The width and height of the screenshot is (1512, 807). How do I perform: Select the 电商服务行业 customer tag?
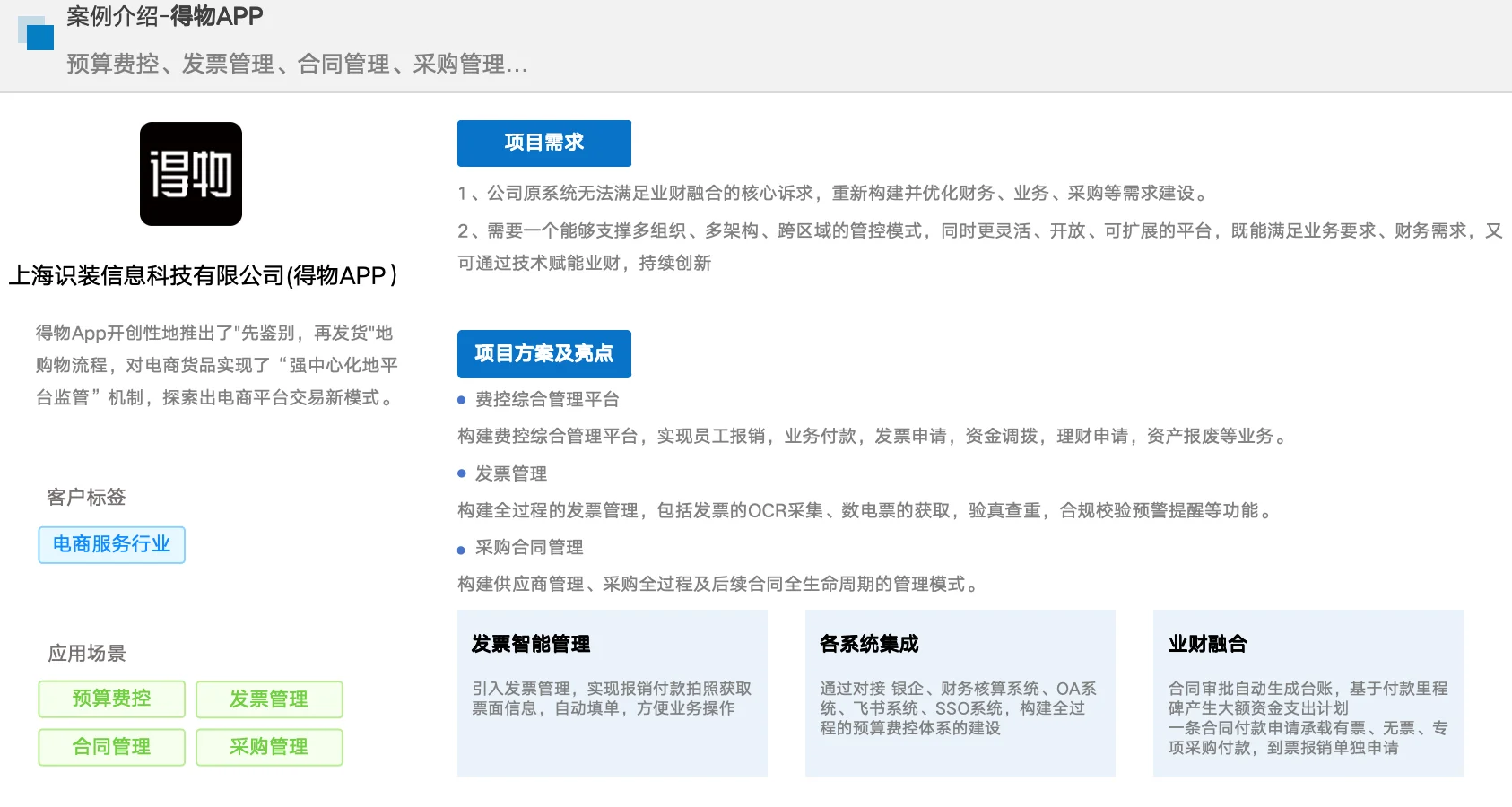112,545
